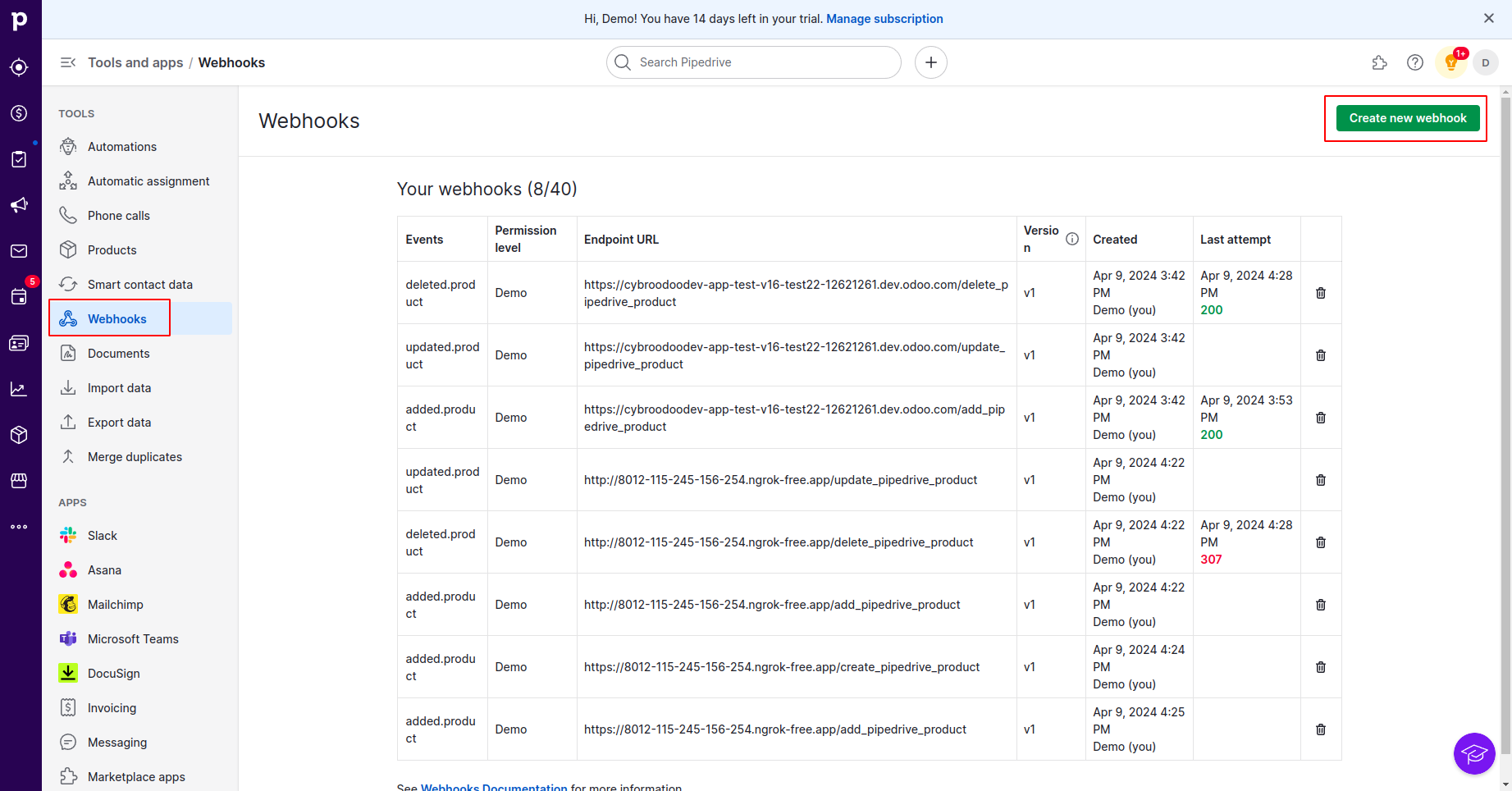This screenshot has height=791, width=1512.
Task: Open the Campaigns megaphone icon
Action: click(19, 205)
